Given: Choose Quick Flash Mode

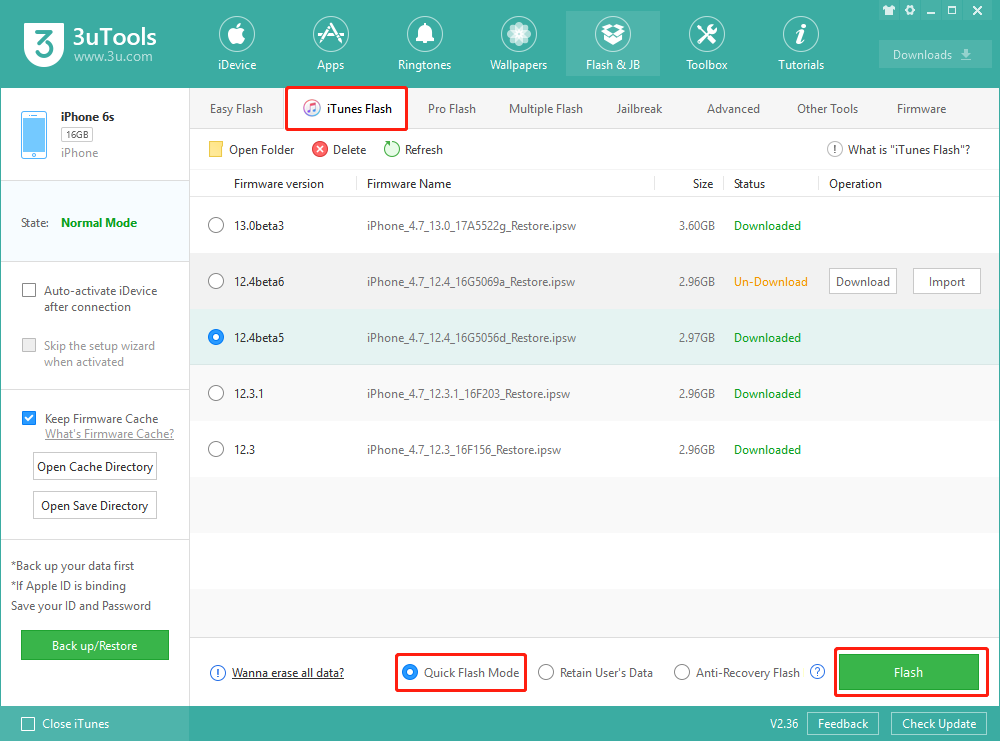Looking at the screenshot, I should click(461, 672).
